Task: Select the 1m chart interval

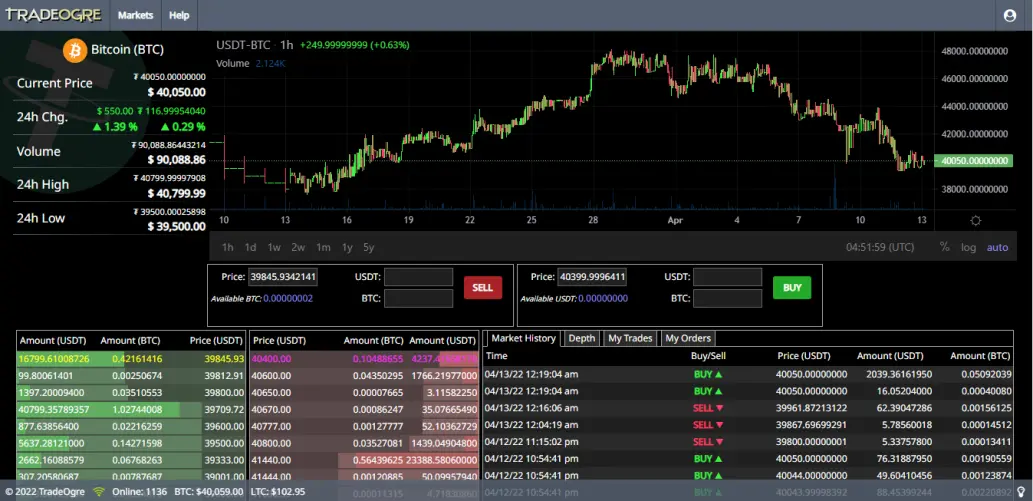Action: click(323, 247)
